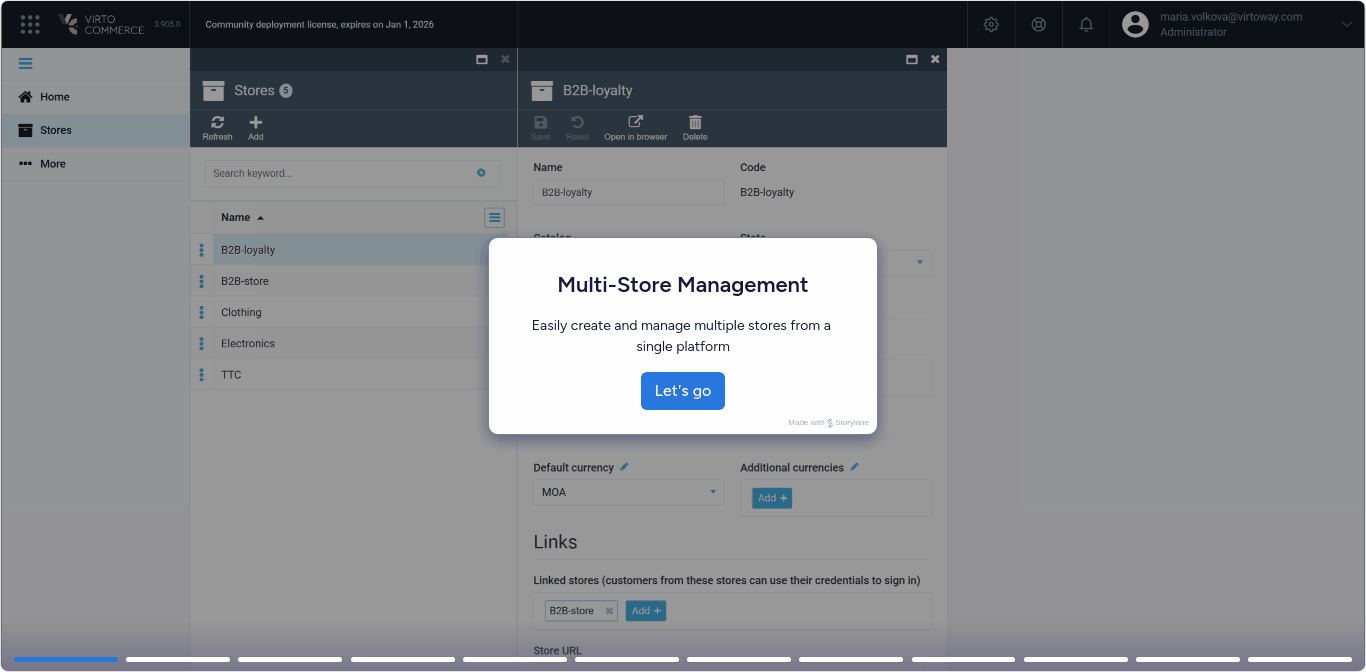This screenshot has height=672, width=1366.
Task: Refresh the Stores list
Action: click(x=217, y=128)
